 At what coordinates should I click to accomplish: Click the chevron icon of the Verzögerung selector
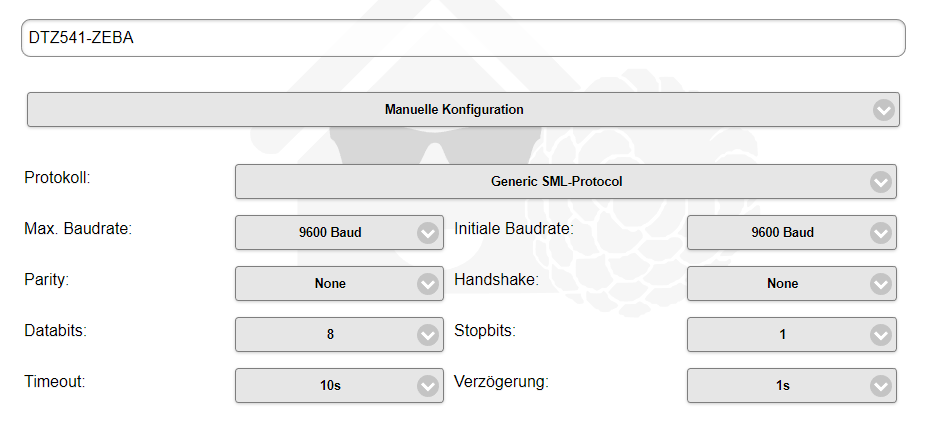tap(880, 386)
